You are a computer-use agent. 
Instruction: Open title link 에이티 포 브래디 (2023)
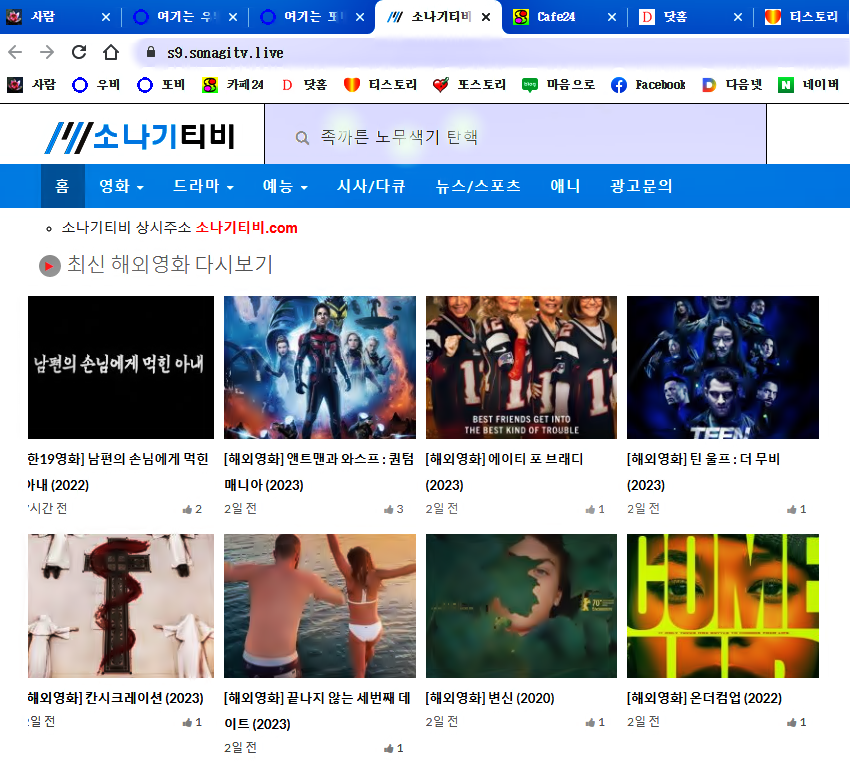tap(504, 472)
